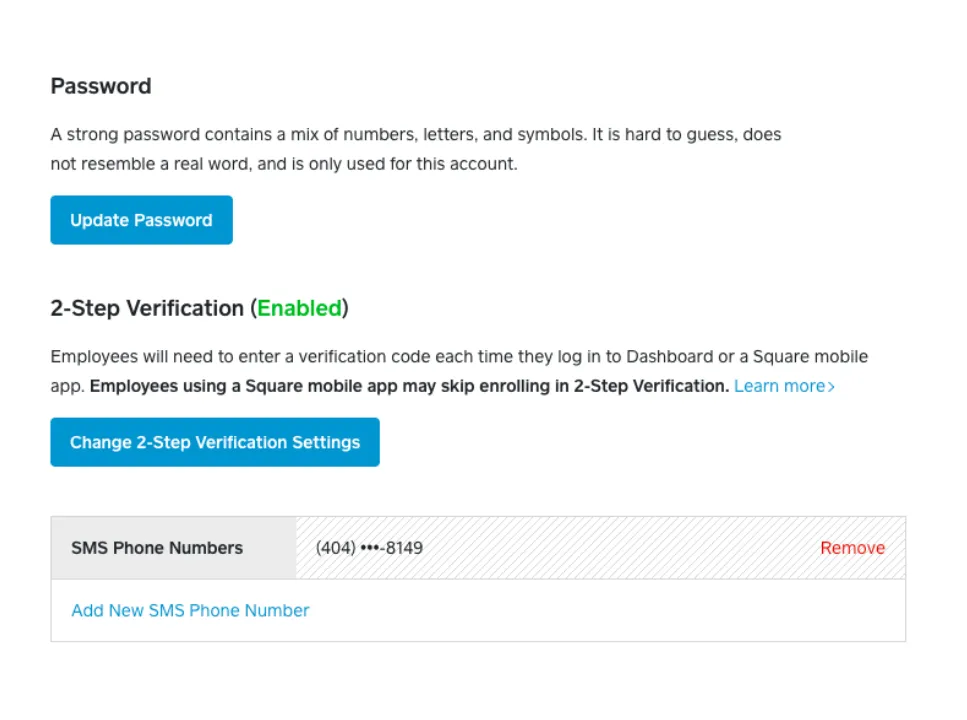Click the red Remove action for the number

pos(852,547)
